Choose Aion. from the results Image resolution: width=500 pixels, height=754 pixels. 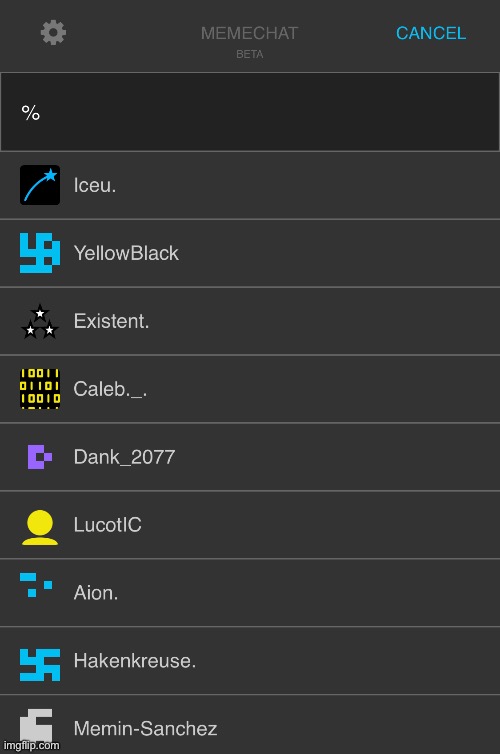click(x=96, y=592)
